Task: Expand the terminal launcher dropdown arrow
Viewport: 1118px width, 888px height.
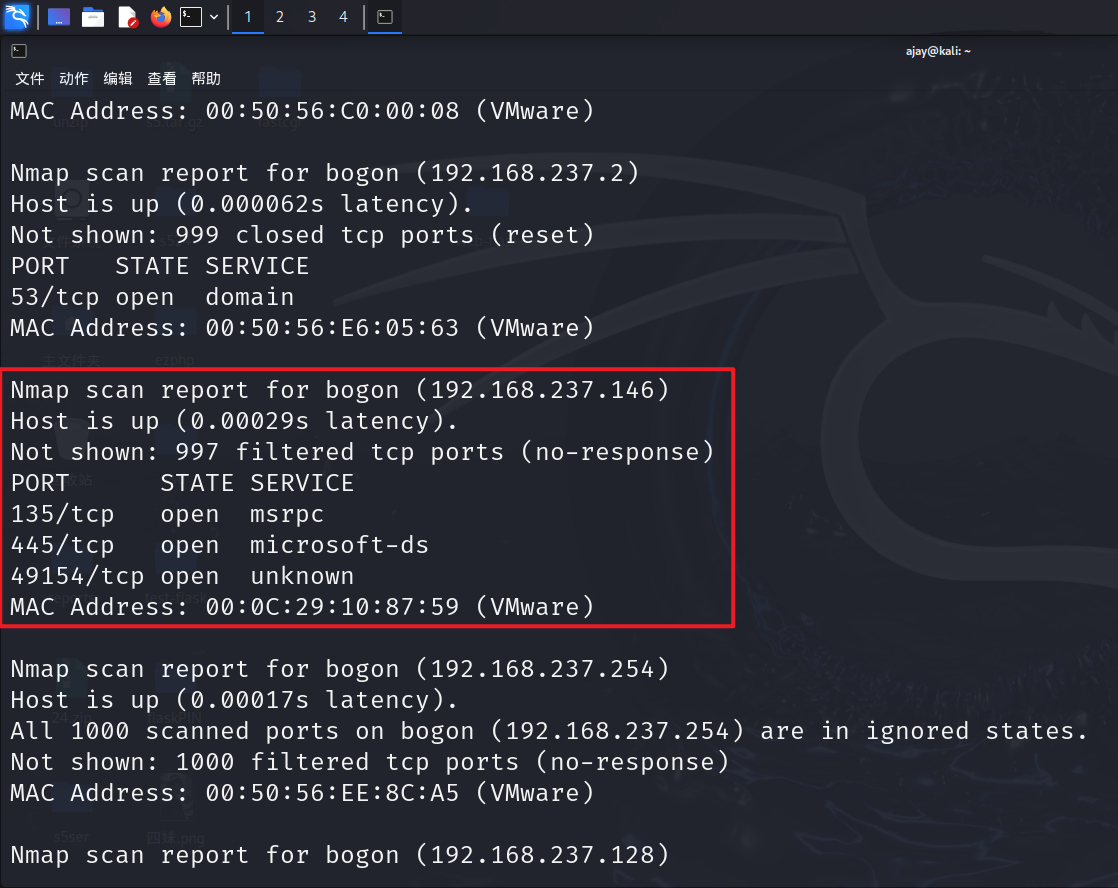Action: 214,17
